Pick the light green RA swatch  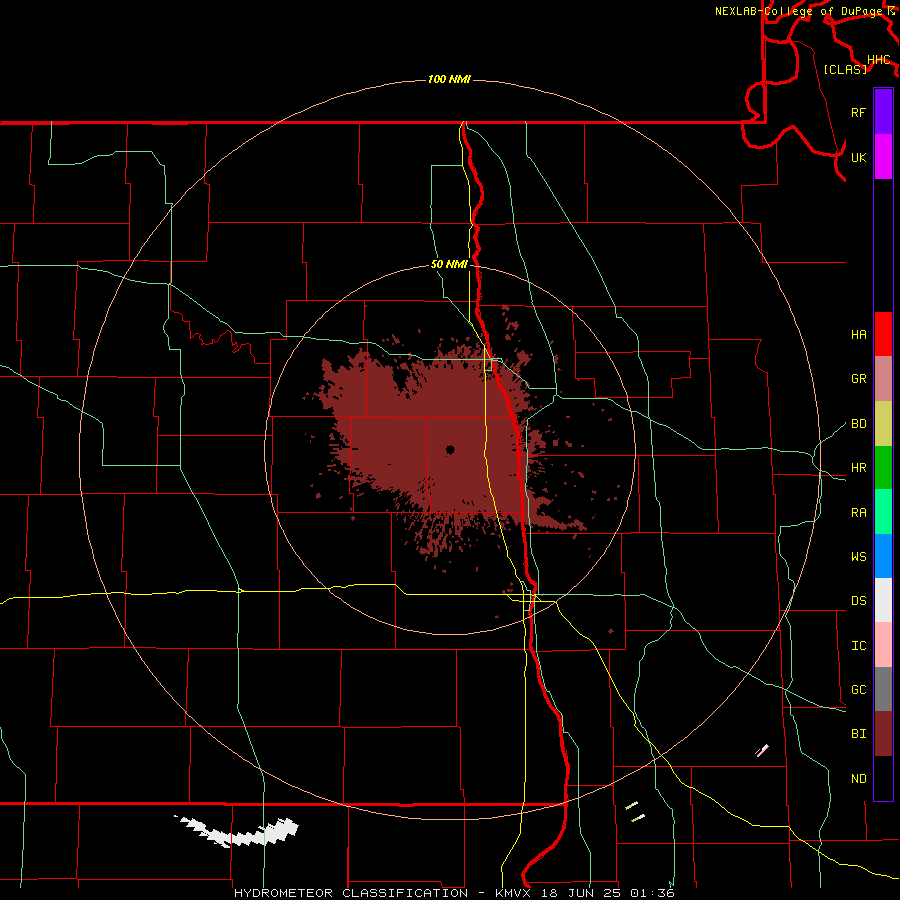tap(883, 512)
